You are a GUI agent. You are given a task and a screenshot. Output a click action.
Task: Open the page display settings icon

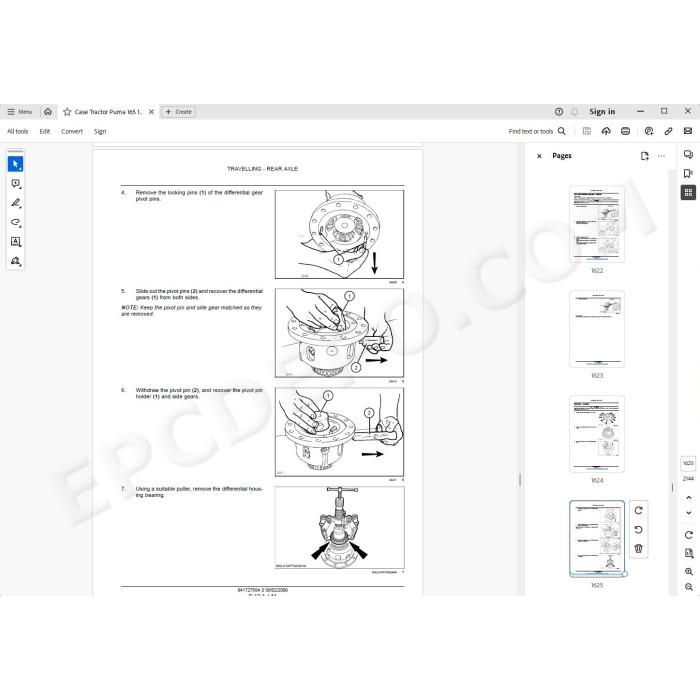(x=688, y=554)
